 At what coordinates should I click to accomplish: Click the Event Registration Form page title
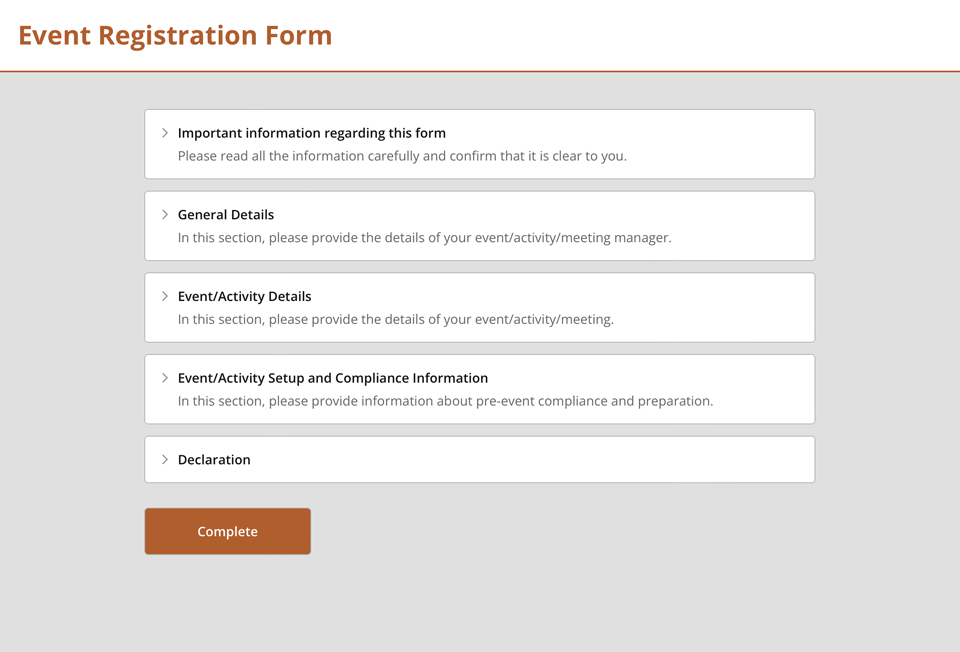pyautogui.click(x=175, y=36)
